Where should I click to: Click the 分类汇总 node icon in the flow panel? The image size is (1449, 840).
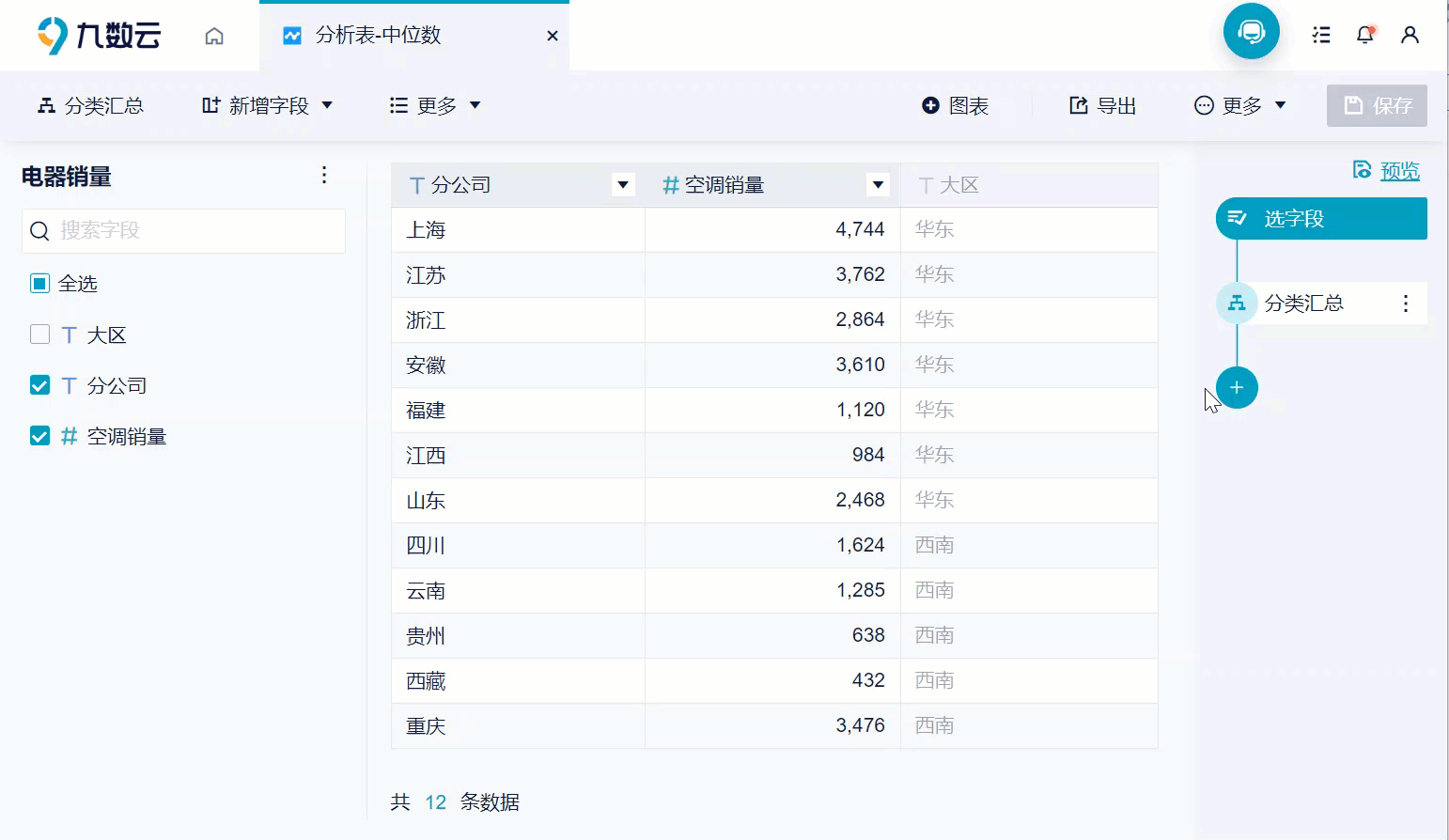(1237, 303)
